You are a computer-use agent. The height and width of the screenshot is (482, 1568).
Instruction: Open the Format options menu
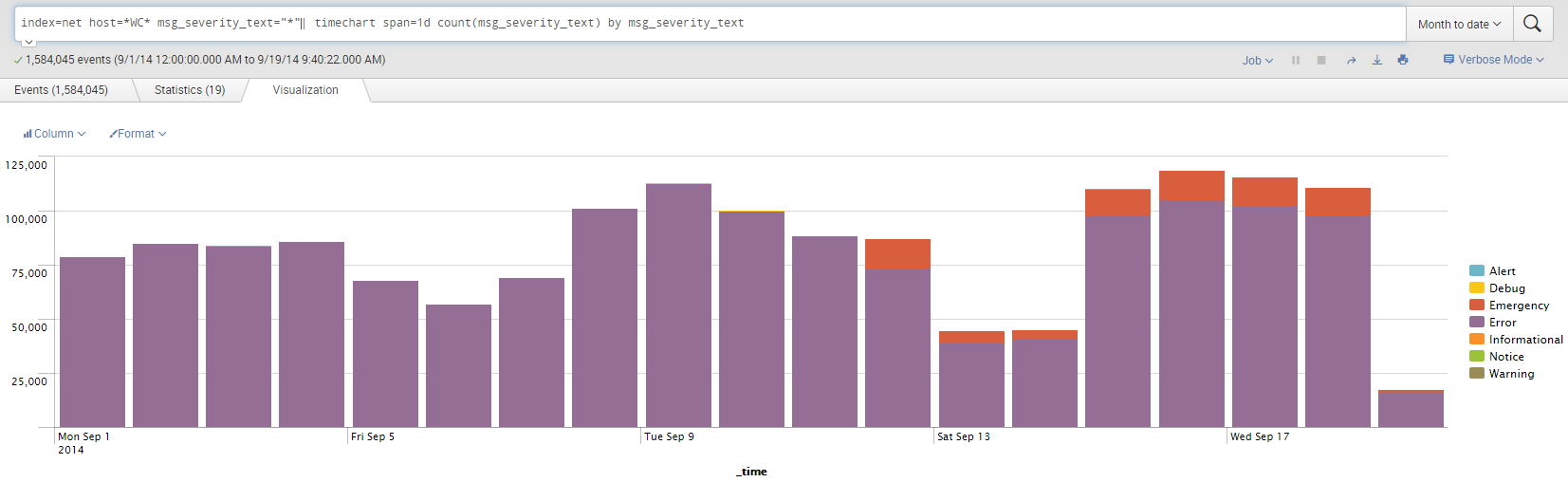click(x=138, y=134)
